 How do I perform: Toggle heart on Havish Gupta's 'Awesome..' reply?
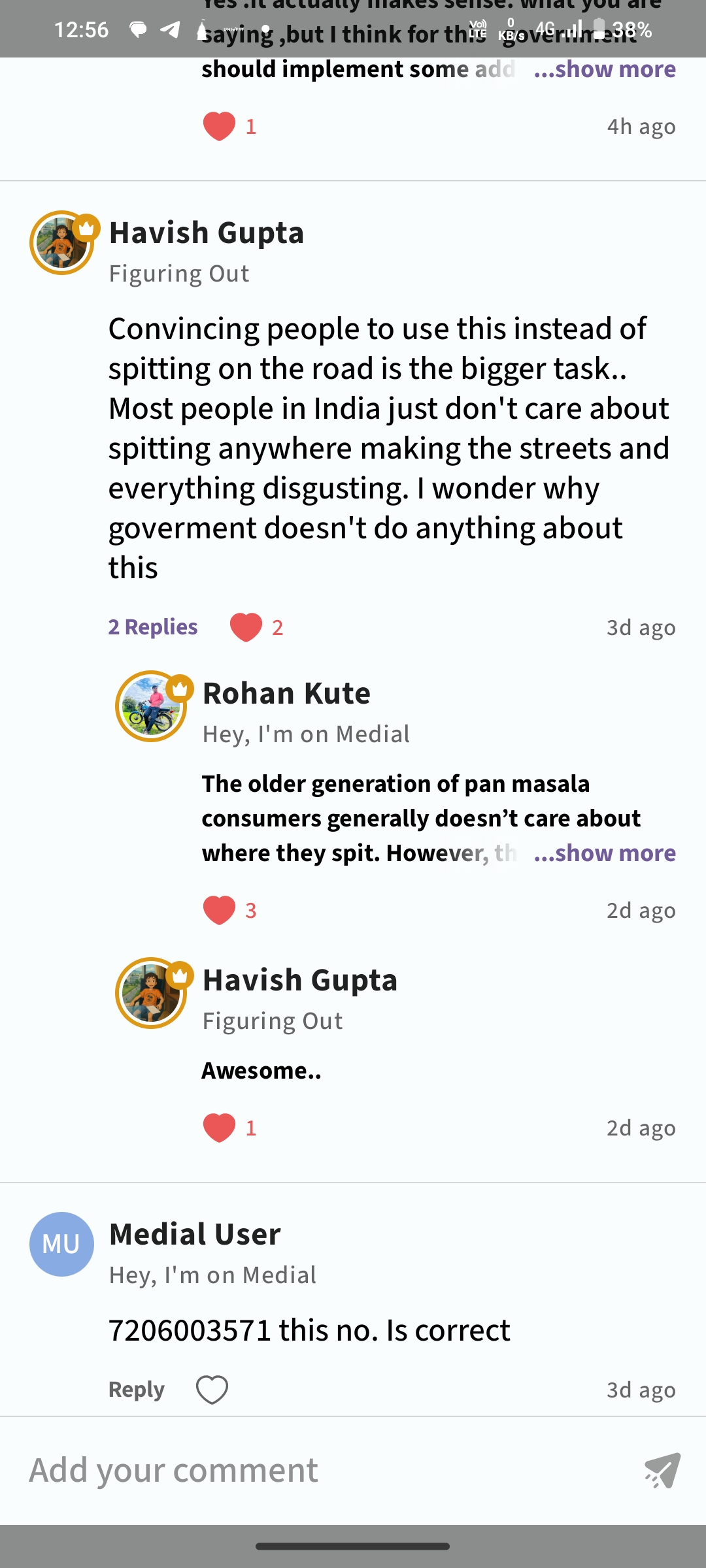pyautogui.click(x=219, y=1128)
